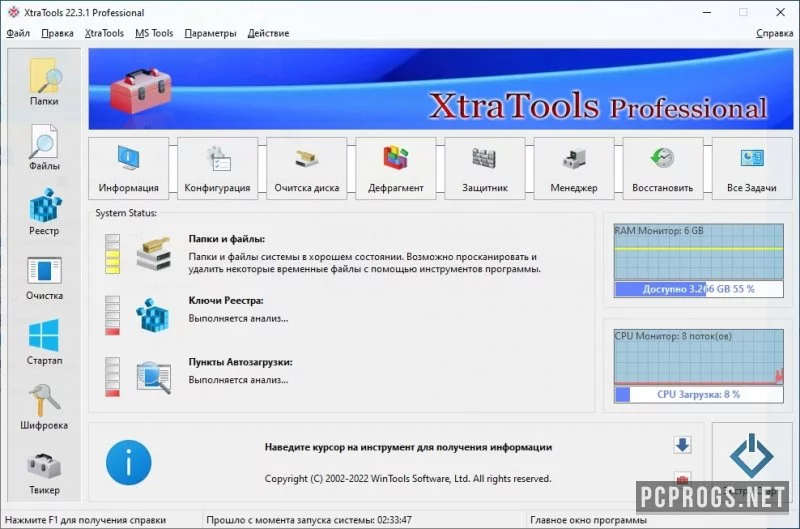Open the Справка help menu

coord(774,33)
